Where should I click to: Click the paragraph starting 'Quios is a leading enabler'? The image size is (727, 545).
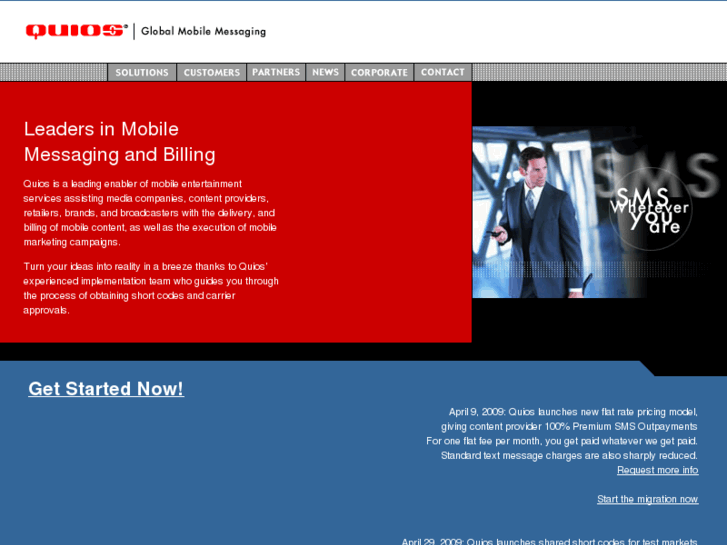[x=150, y=213]
